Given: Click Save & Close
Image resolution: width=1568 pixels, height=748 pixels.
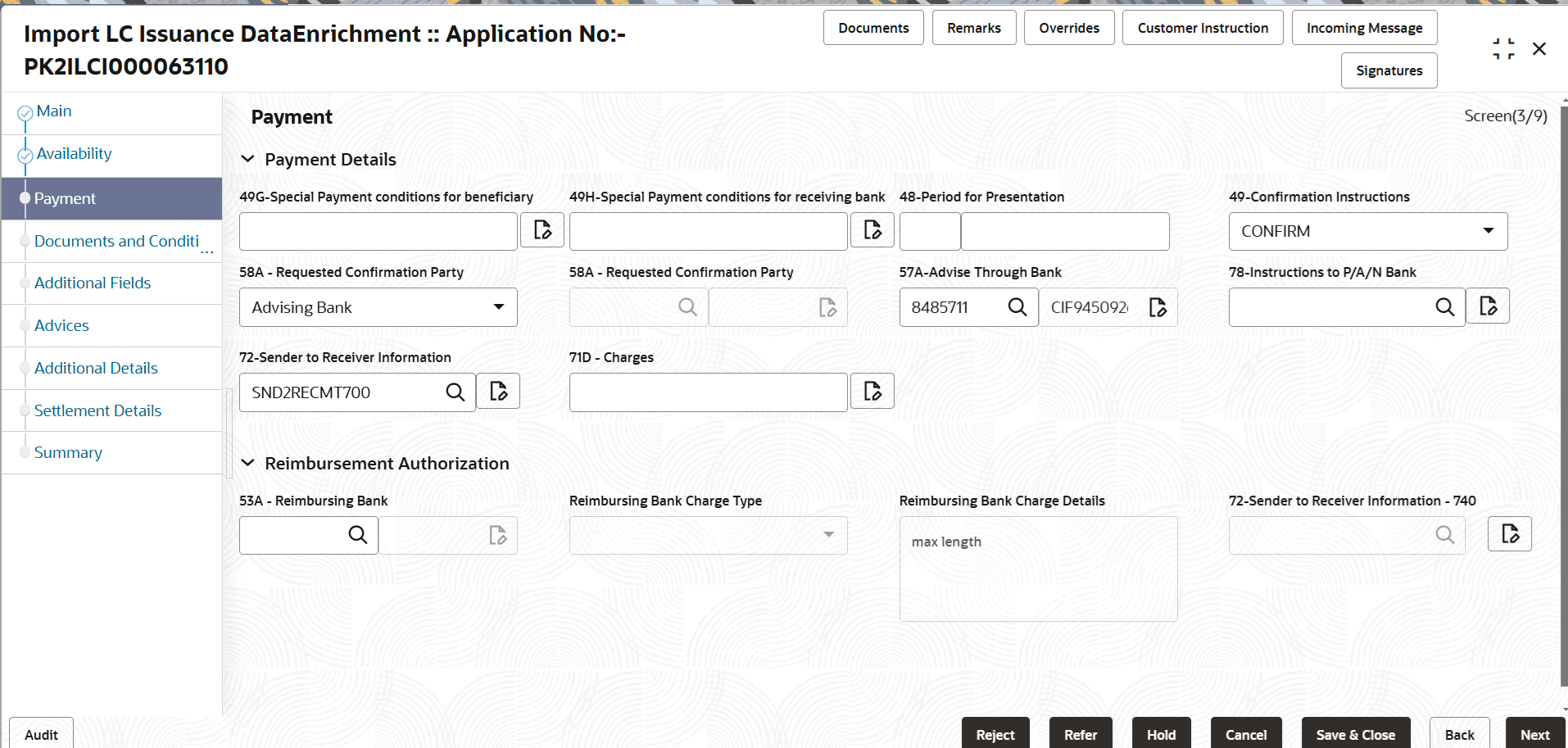Looking at the screenshot, I should (1356, 734).
